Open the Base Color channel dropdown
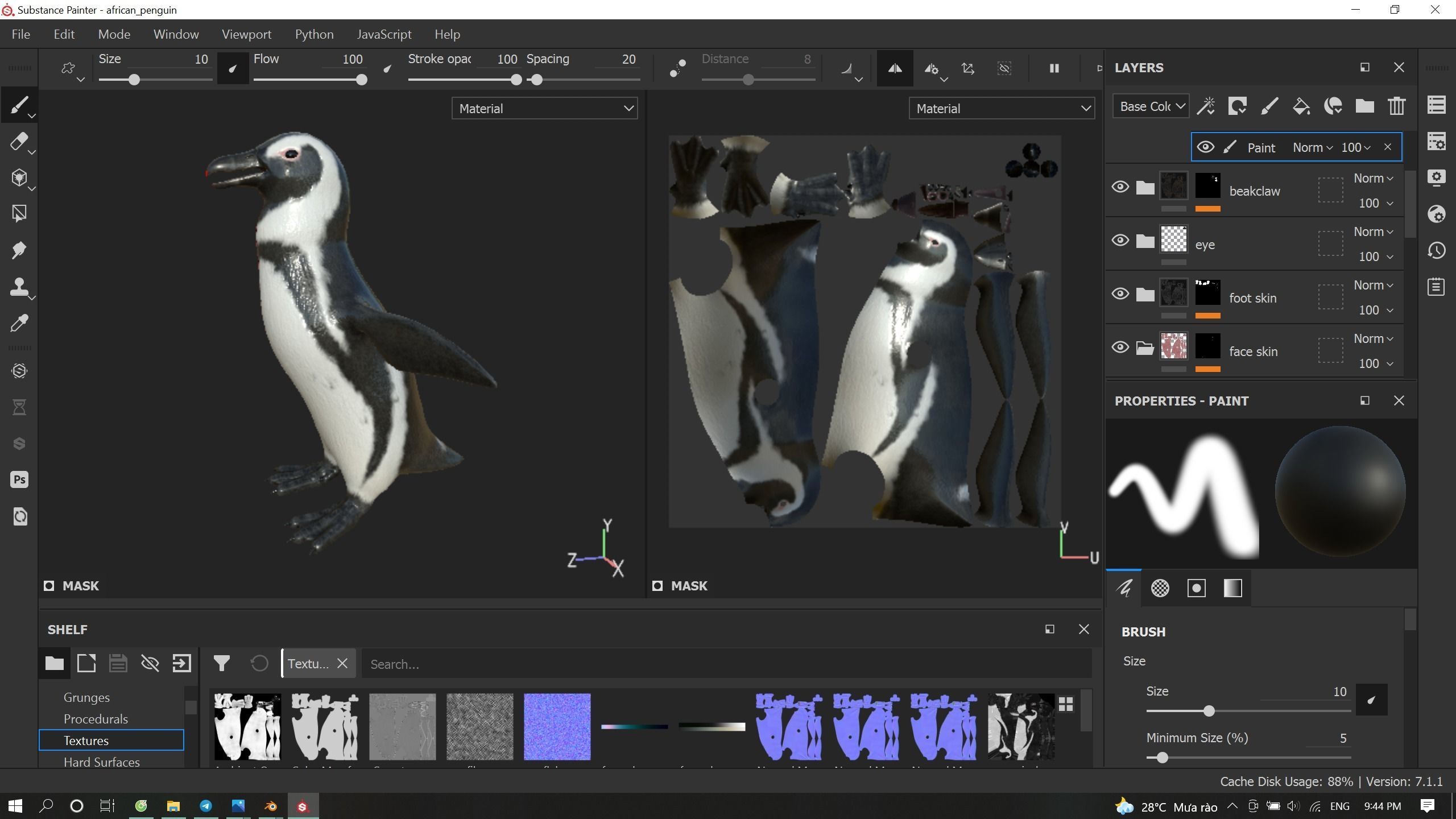 tap(1151, 106)
